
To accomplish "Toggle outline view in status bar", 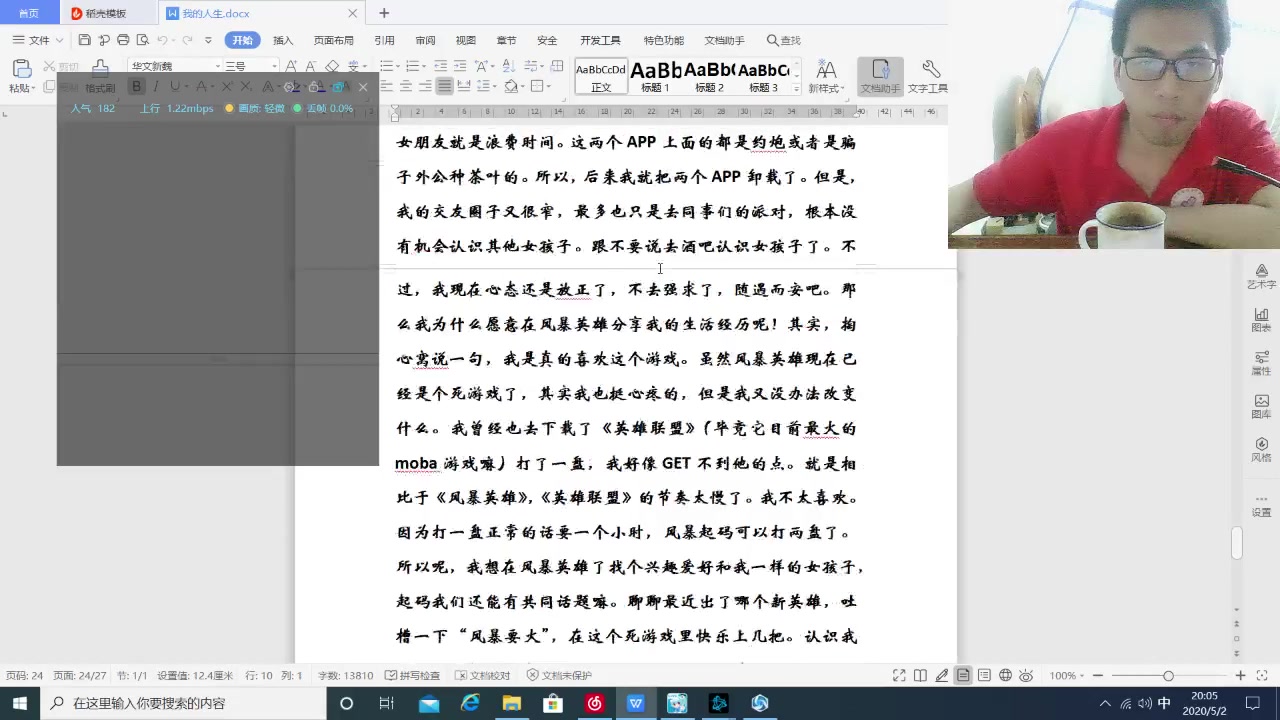I will (x=984, y=676).
